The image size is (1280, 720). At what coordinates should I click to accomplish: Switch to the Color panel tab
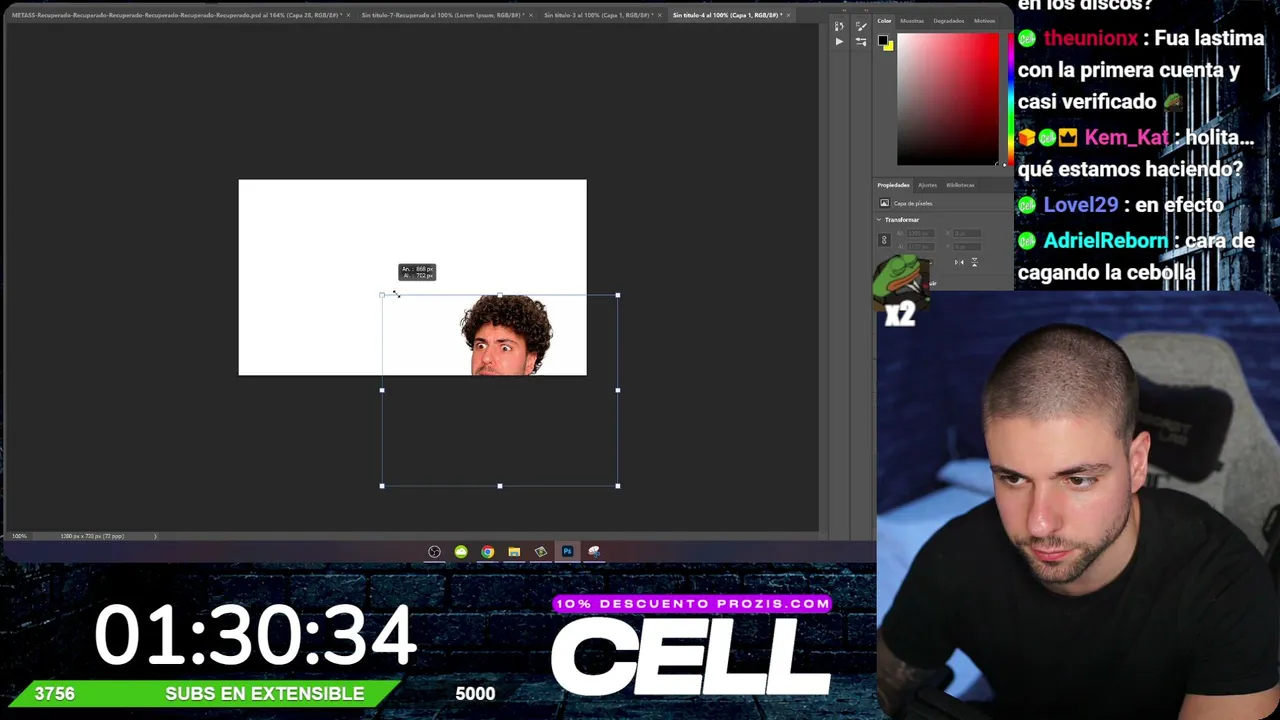(885, 21)
